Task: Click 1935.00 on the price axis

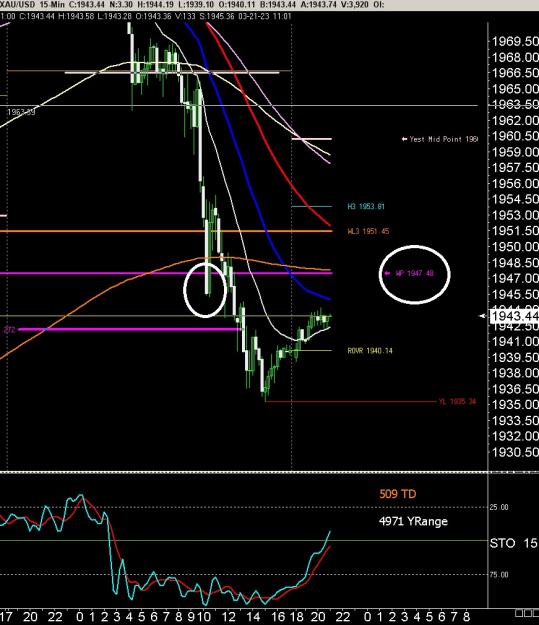Action: 515,405
